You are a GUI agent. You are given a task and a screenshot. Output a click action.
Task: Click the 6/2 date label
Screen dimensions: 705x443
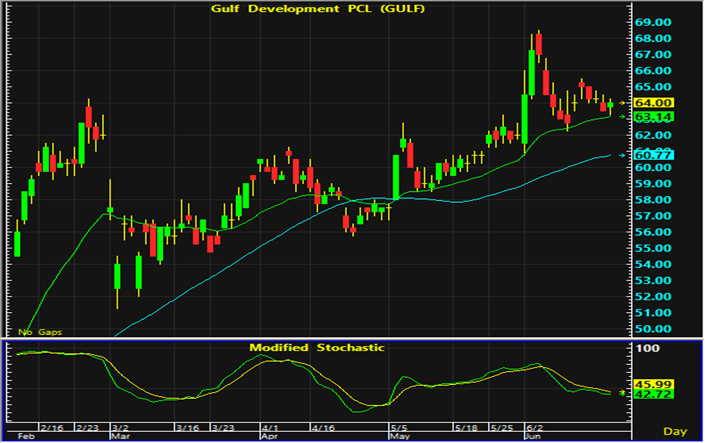click(x=535, y=428)
